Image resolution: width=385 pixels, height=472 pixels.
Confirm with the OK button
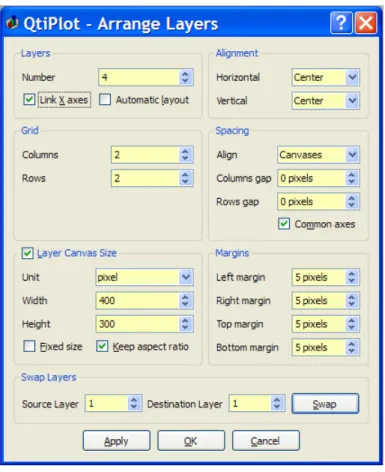191,441
